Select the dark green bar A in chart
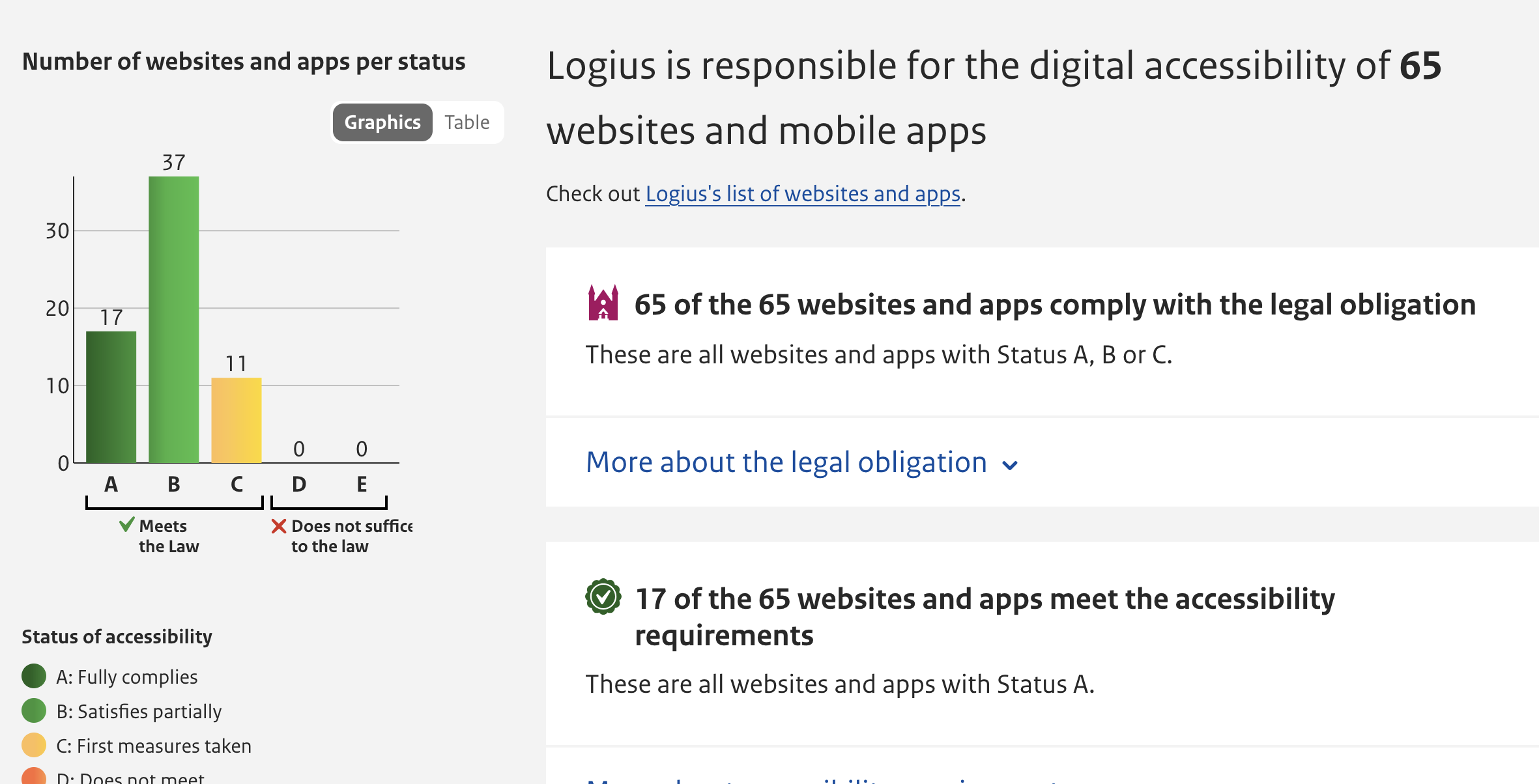The height and width of the screenshot is (784, 1539). click(111, 397)
